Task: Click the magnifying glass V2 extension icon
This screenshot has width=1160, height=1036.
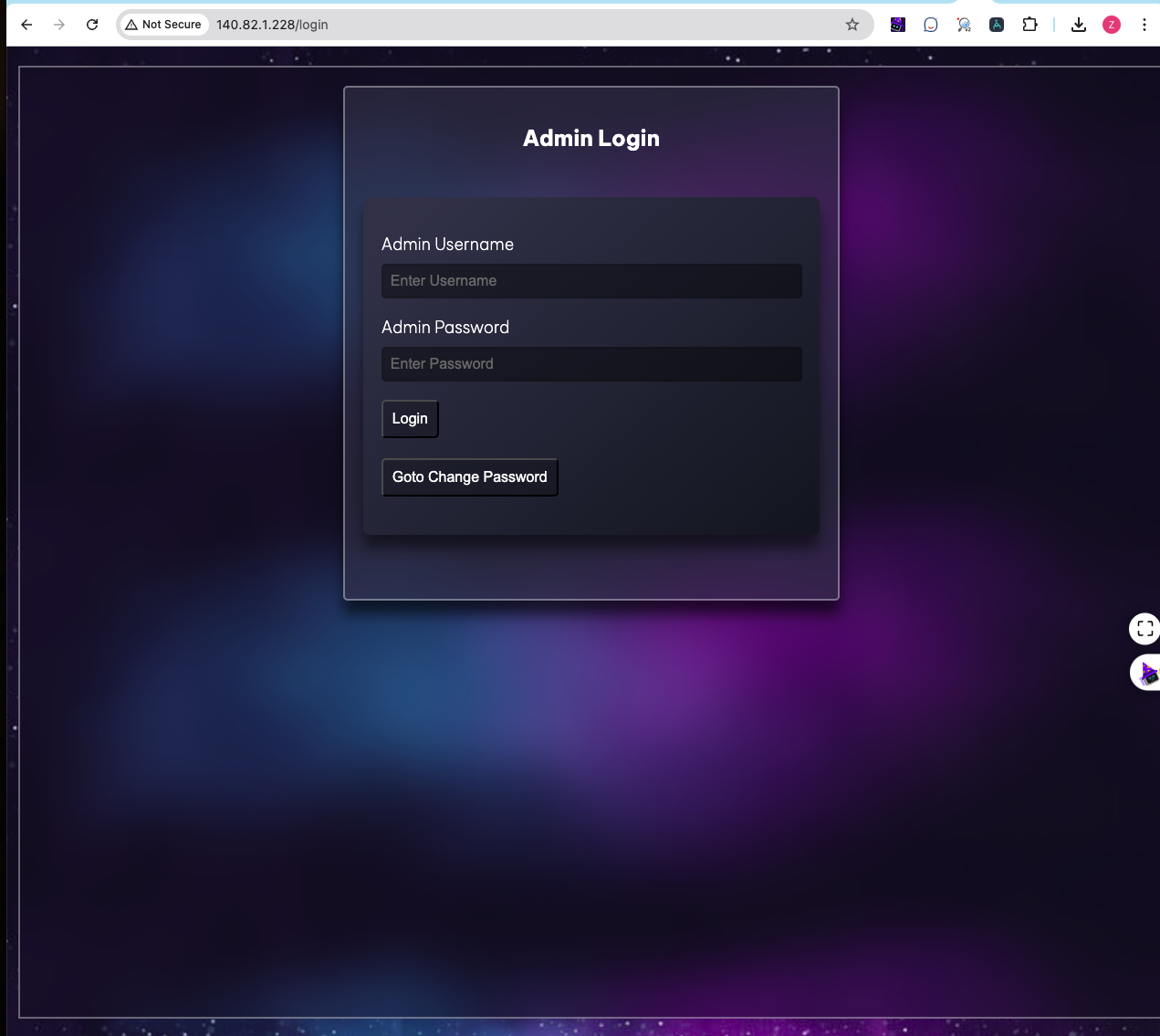Action: click(x=963, y=25)
